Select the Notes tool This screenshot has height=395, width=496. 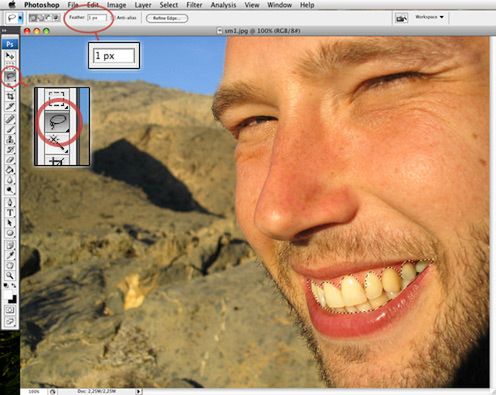pos(10,245)
